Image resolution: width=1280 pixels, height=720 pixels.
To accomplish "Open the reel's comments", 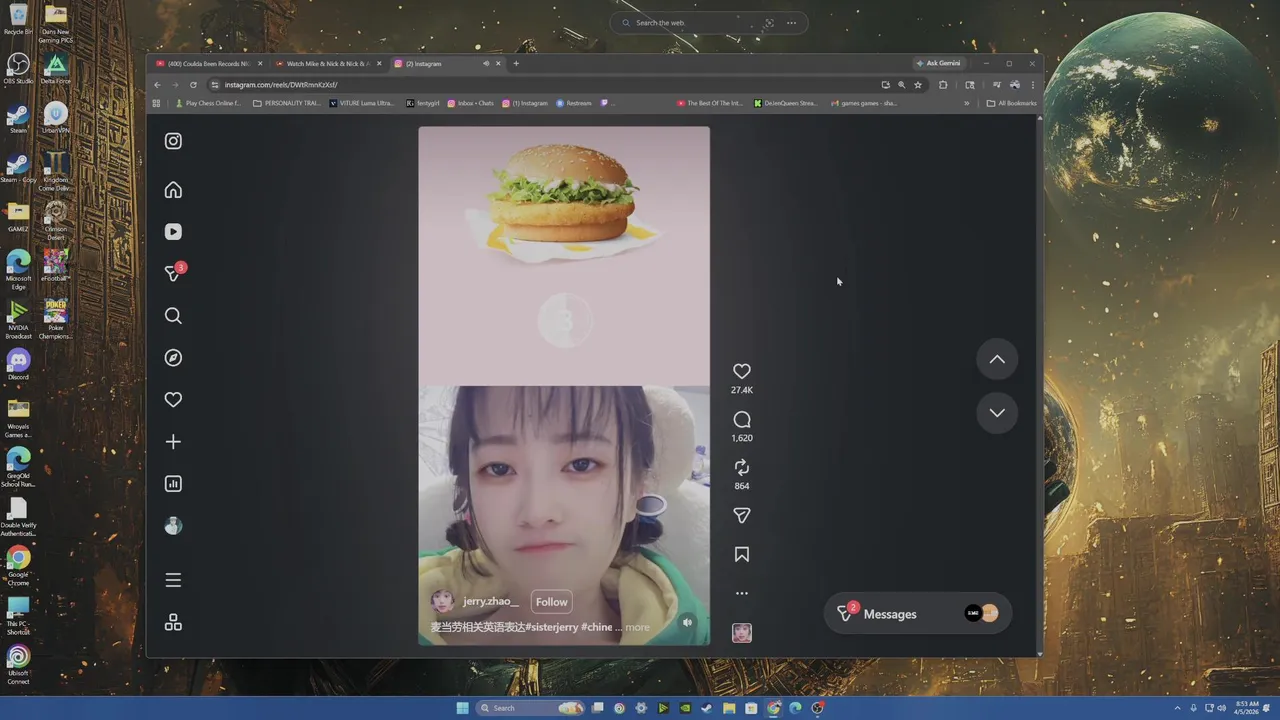I will coord(742,420).
